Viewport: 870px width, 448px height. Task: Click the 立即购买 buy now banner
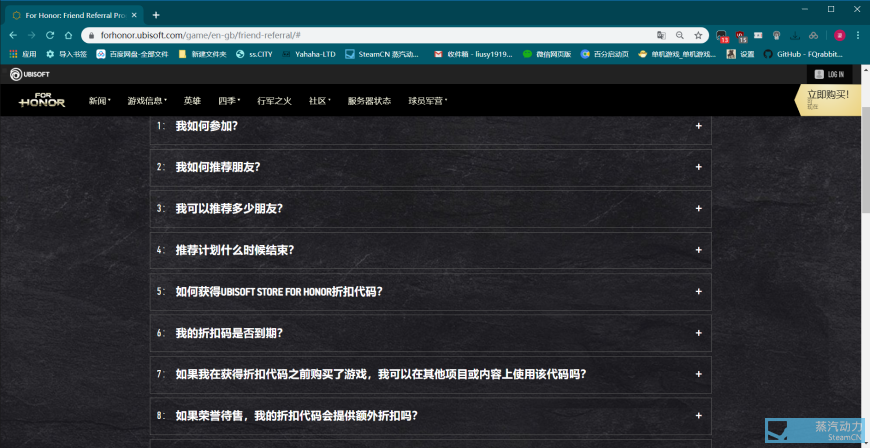click(x=828, y=99)
